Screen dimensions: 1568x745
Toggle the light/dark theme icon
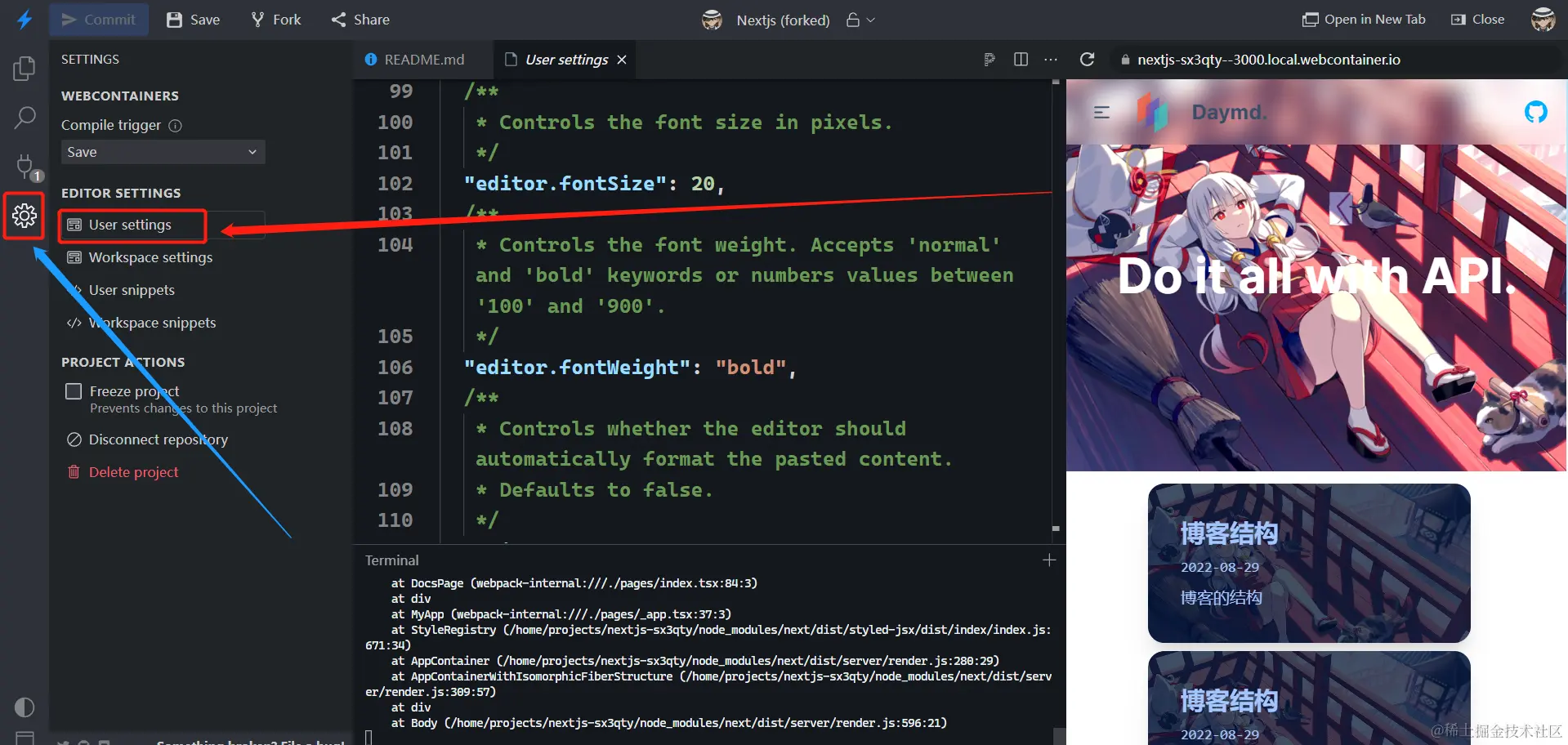25,707
